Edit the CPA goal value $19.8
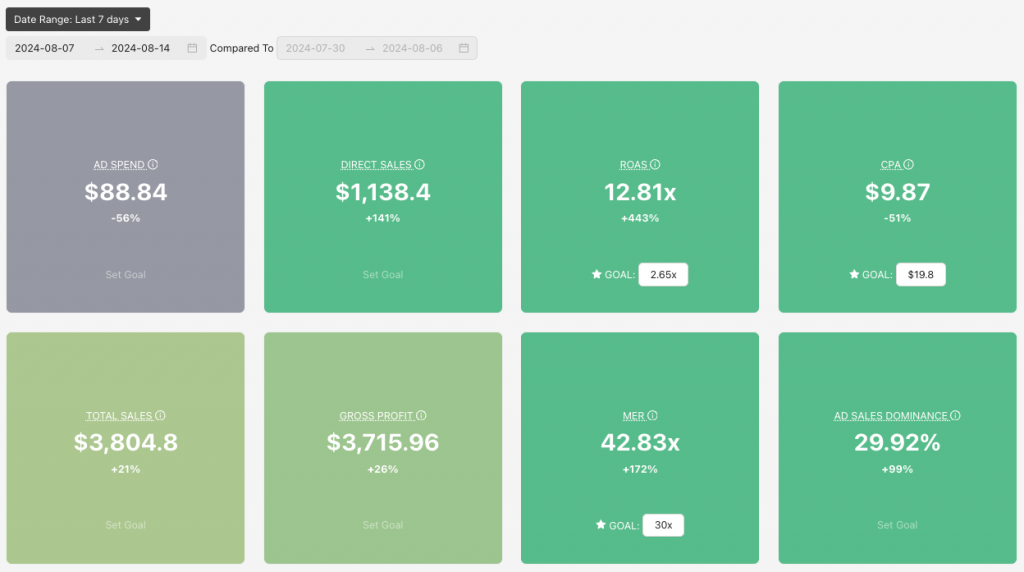 [920, 274]
